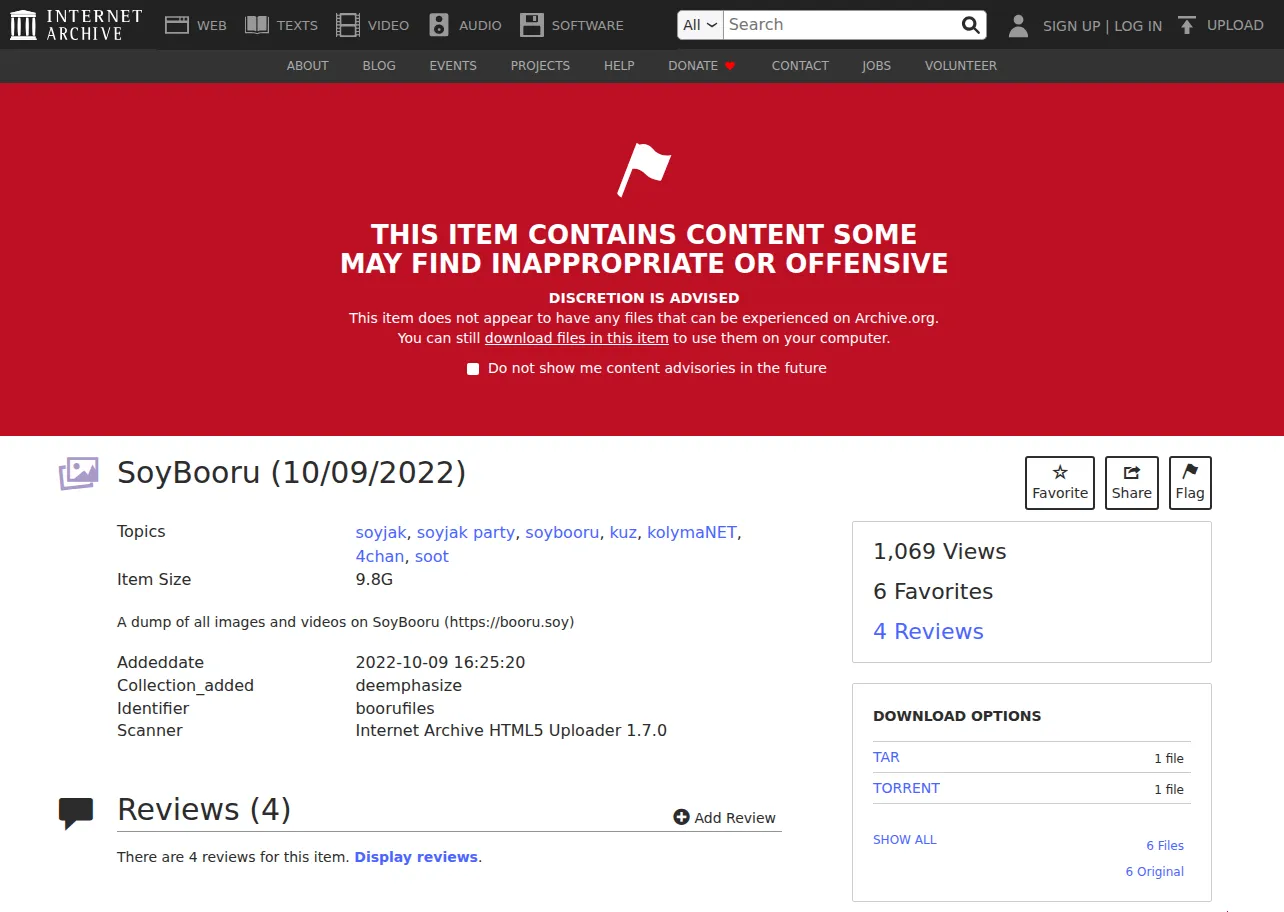The image size is (1284, 912).
Task: Tick 'Do not show me content advisories' checkbox
Action: click(473, 369)
